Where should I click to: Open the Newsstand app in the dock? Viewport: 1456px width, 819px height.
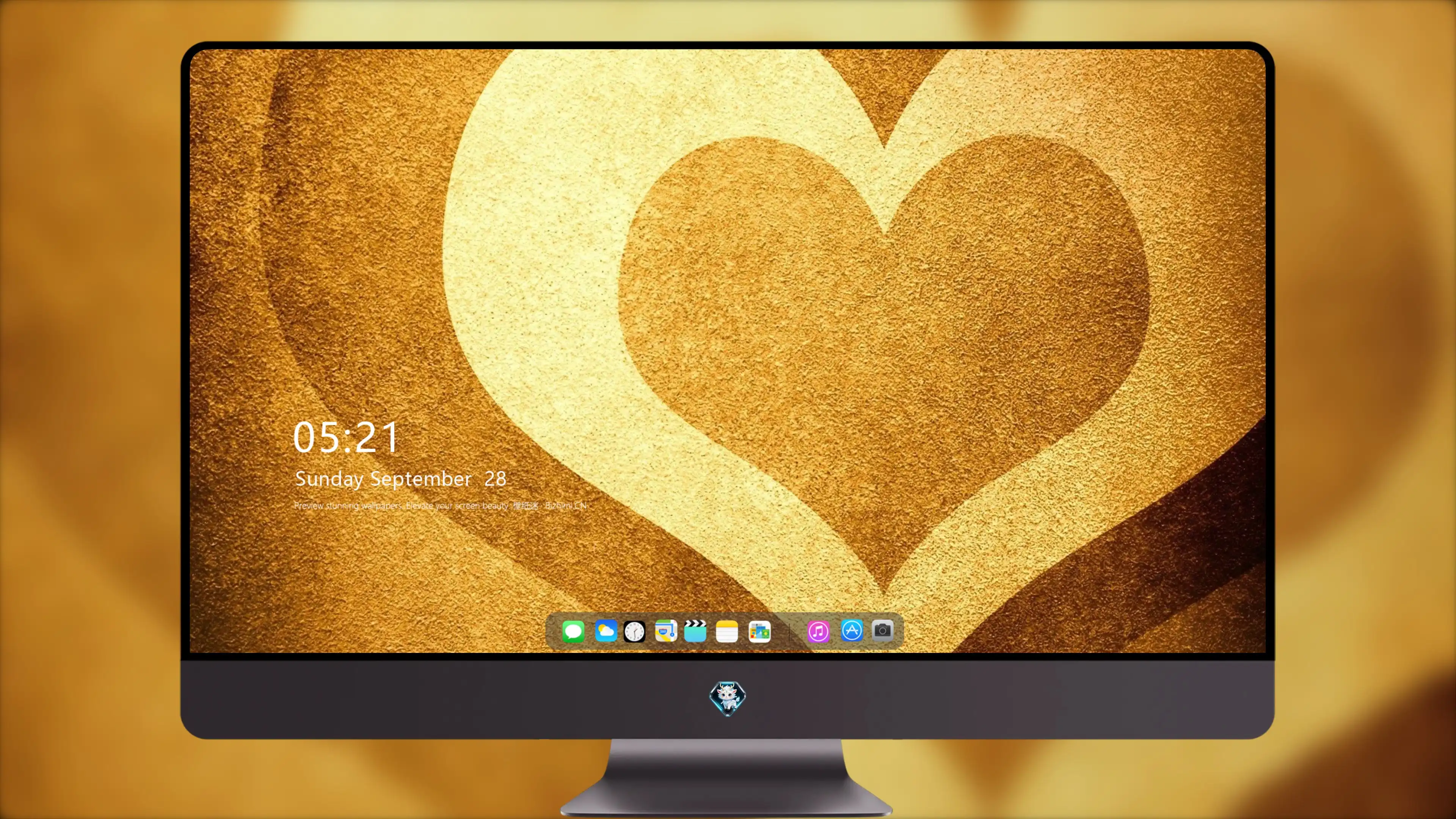759,631
